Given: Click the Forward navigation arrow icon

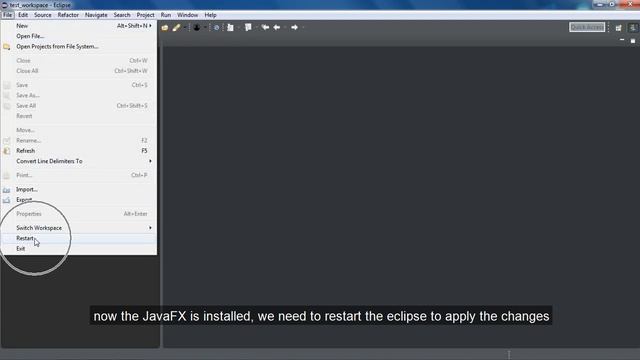Looking at the screenshot, I should coord(294,27).
